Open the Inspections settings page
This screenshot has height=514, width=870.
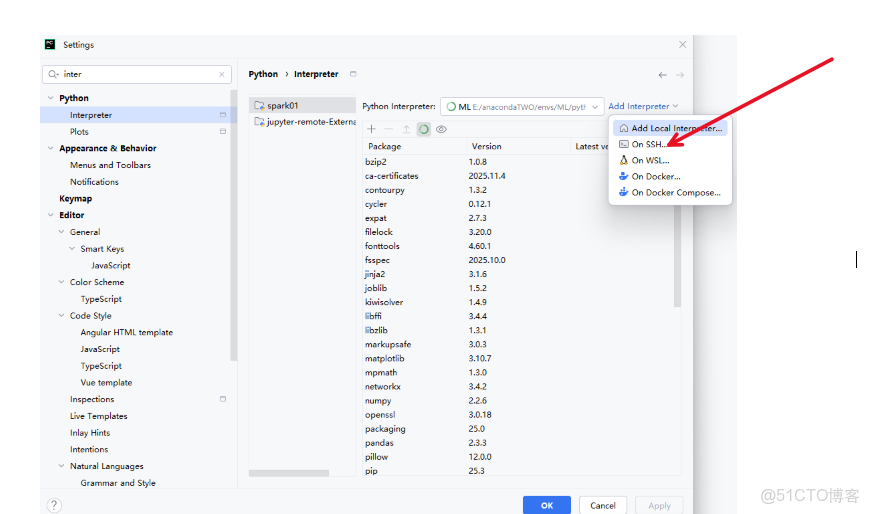92,399
